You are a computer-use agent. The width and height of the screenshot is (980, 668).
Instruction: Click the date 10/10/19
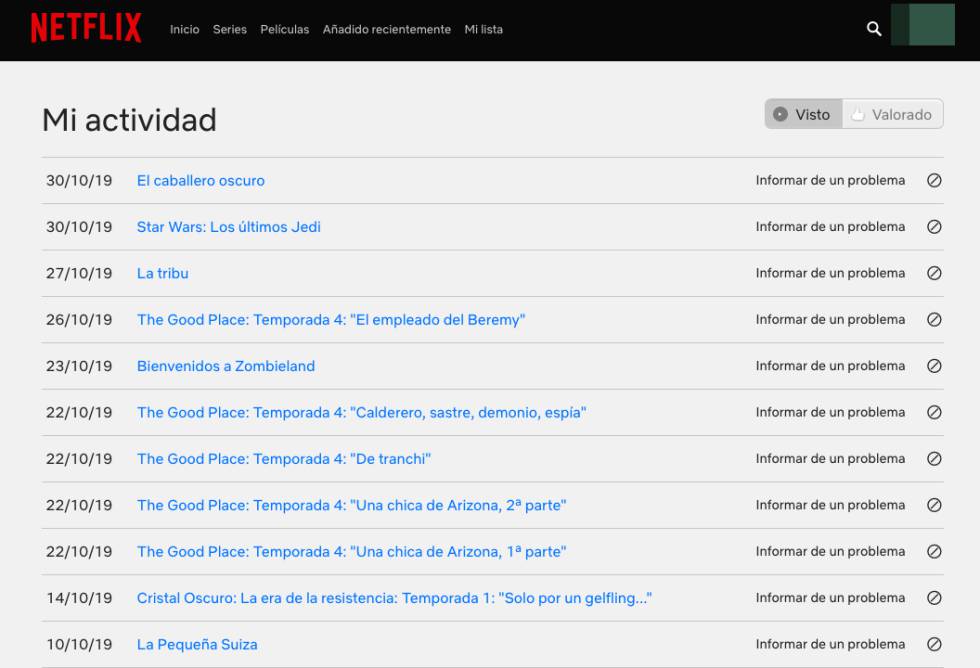pos(79,644)
